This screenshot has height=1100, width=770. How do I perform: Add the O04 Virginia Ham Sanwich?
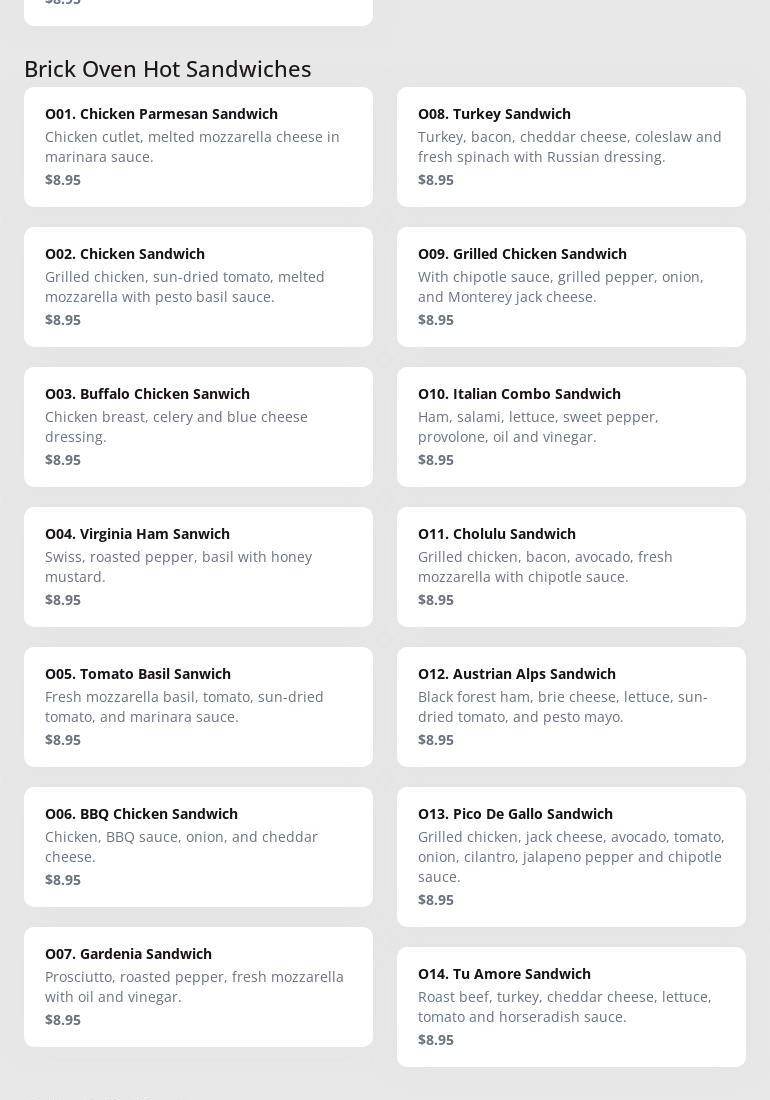click(138, 534)
